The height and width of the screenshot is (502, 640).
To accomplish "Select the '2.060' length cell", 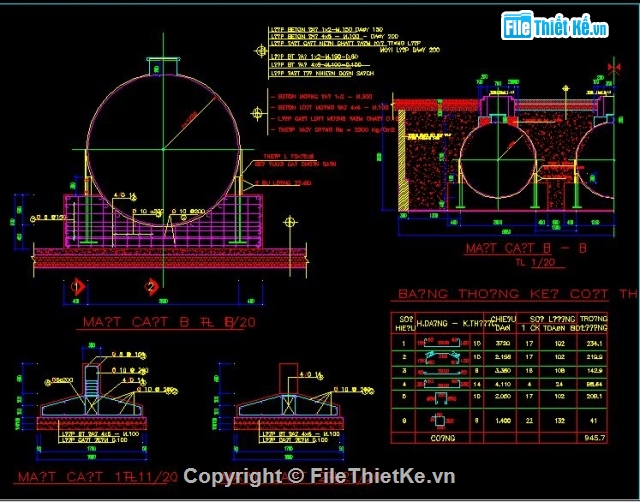I will click(x=502, y=396).
